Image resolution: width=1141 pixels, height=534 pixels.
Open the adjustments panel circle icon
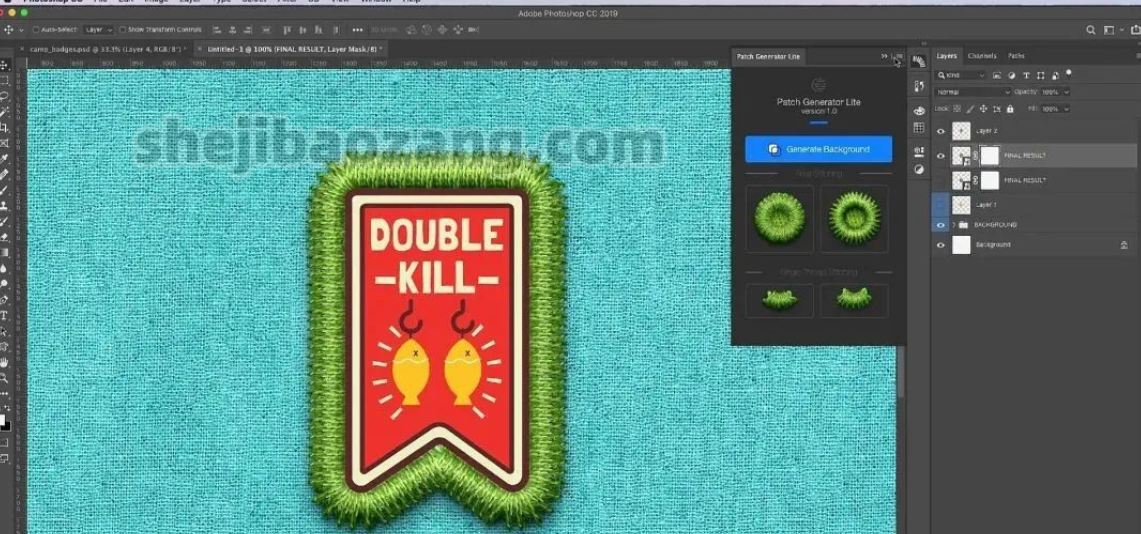coord(919,170)
